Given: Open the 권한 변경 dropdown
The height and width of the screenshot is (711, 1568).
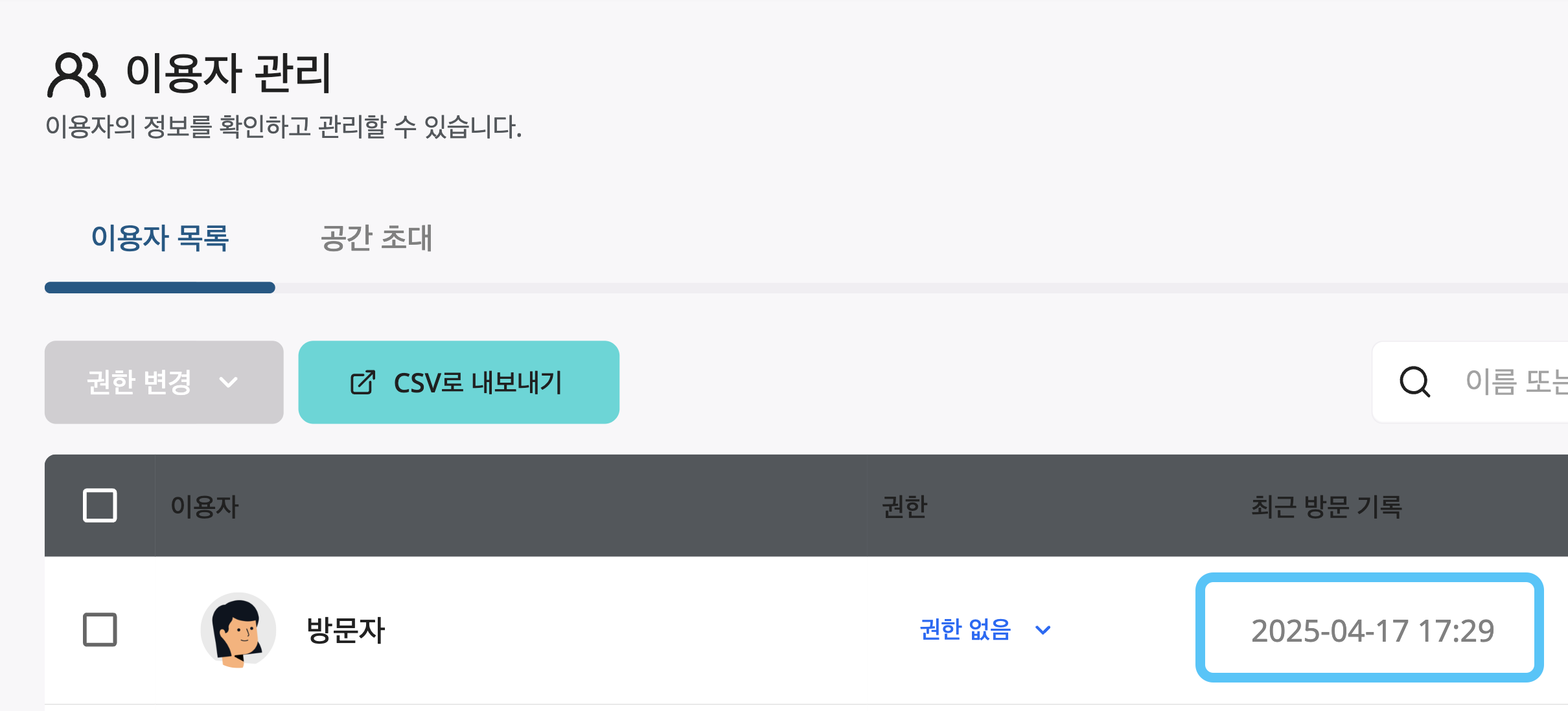Looking at the screenshot, I should [x=164, y=382].
